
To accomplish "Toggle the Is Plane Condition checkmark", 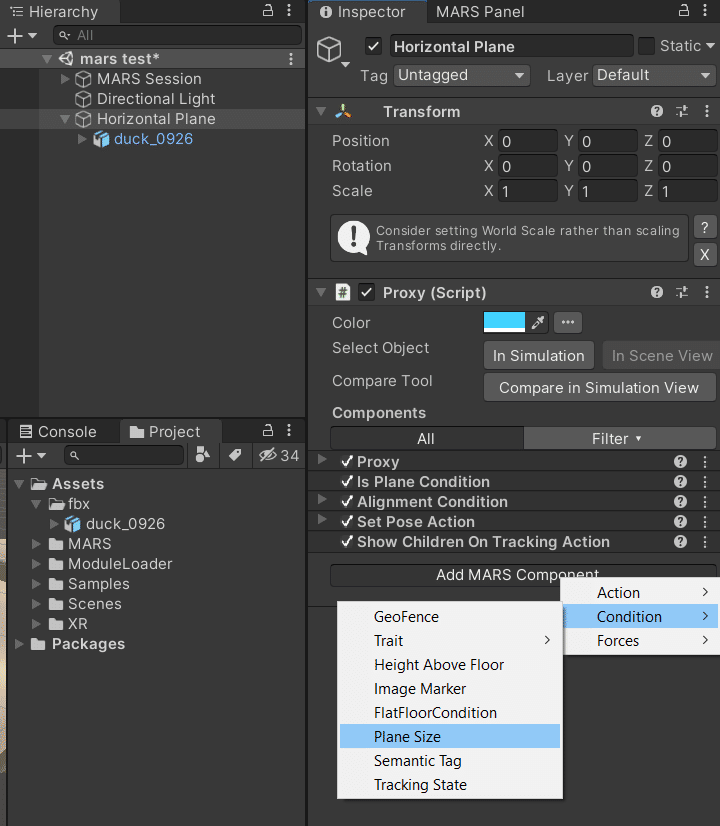I will click(347, 481).
